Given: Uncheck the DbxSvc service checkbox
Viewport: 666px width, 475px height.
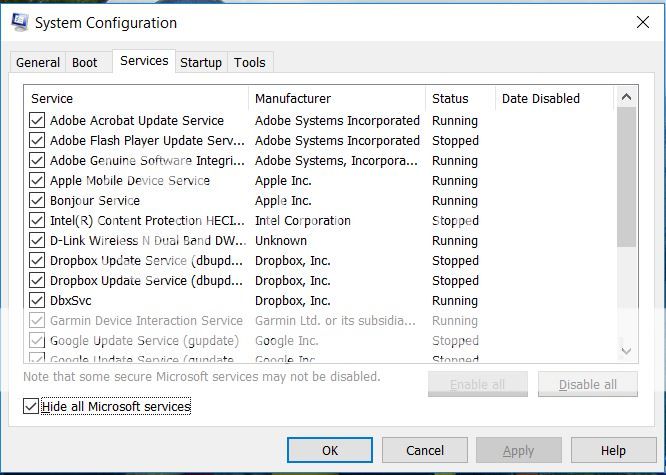Looking at the screenshot, I should [37, 300].
